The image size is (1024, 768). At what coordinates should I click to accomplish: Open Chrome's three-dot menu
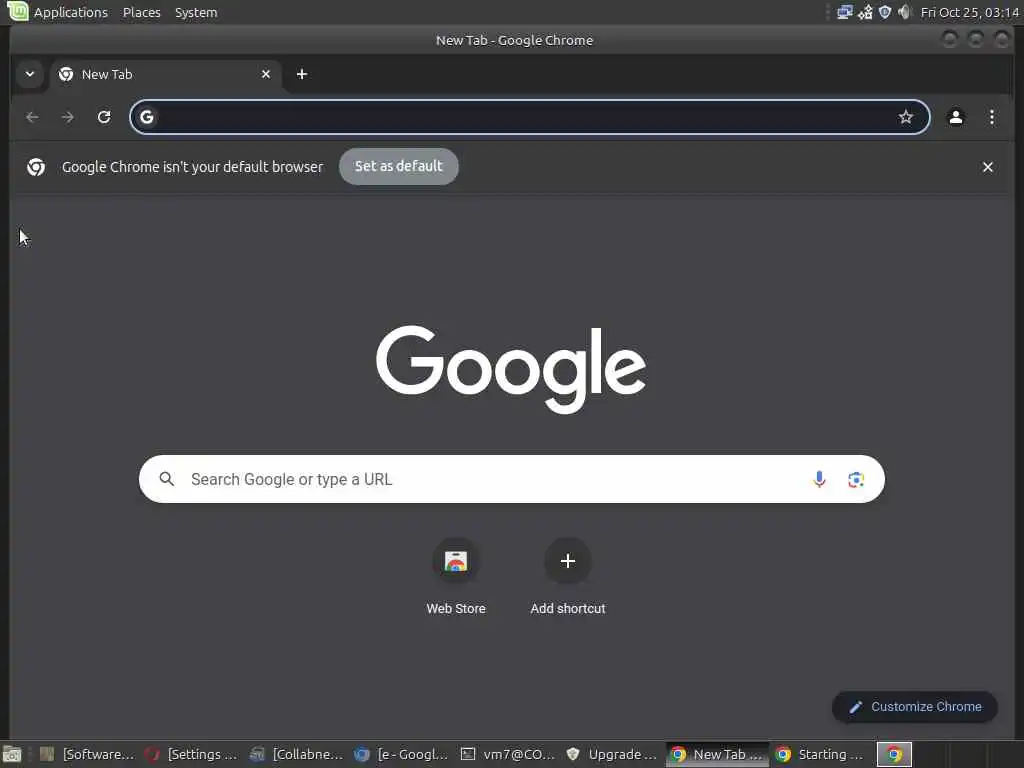(991, 118)
